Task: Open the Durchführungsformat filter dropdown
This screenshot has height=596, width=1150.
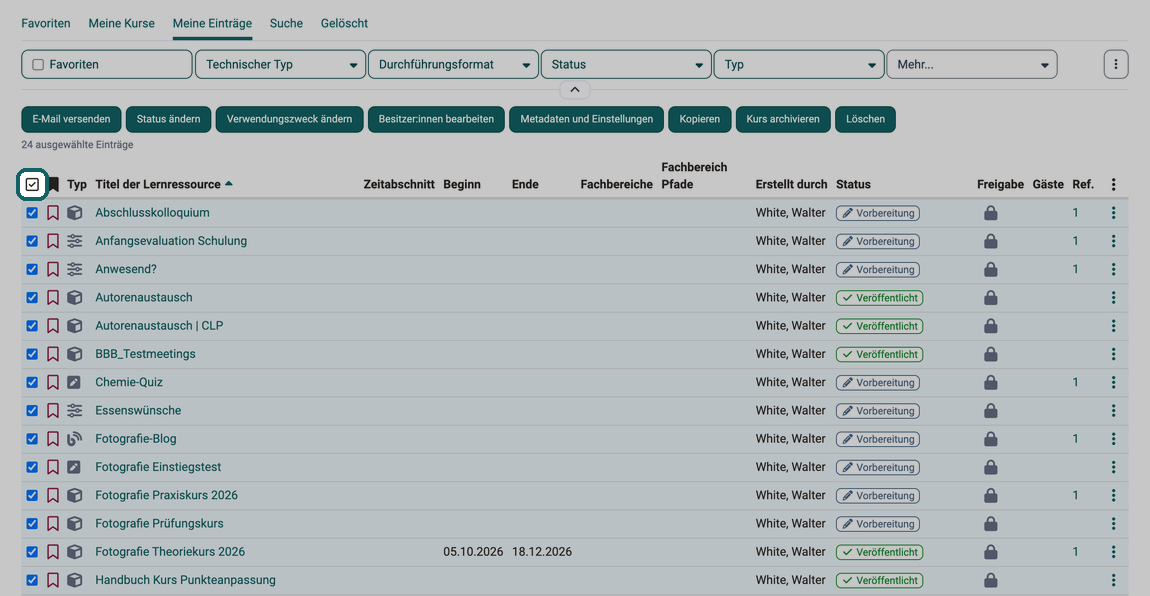Action: tap(453, 65)
